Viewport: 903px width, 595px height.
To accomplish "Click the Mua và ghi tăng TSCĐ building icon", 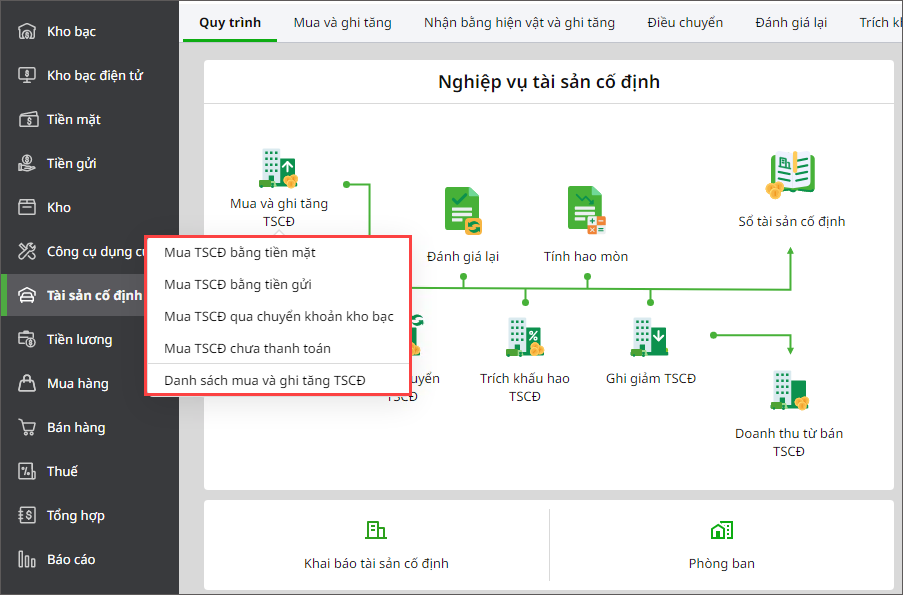I will [279, 168].
